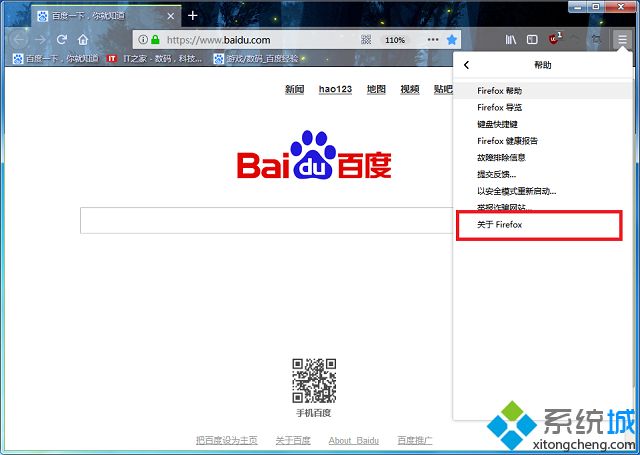Go back from the 帮助 submenu
This screenshot has width=640, height=455.
point(467,65)
